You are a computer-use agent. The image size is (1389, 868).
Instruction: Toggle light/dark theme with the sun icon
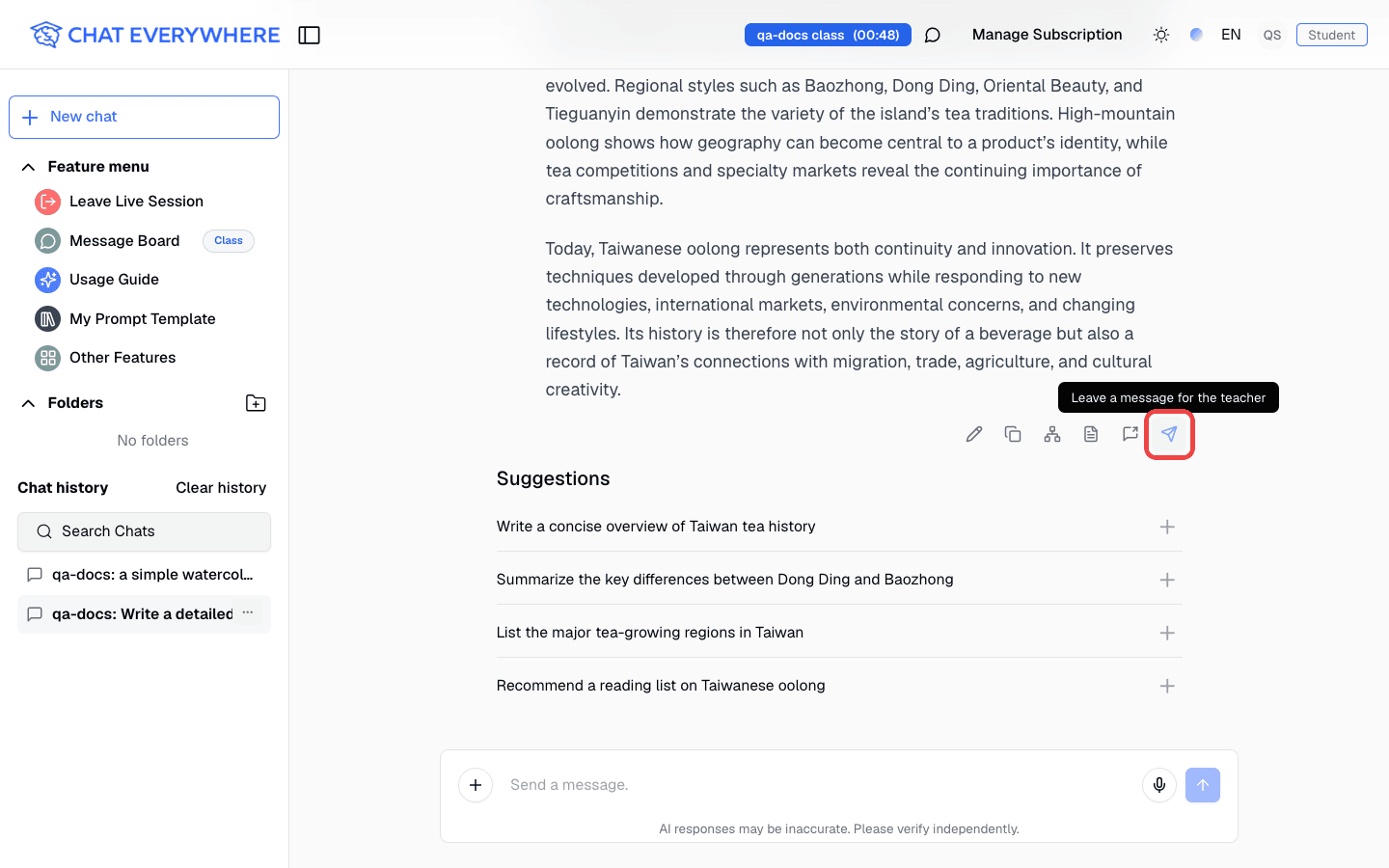1161,35
